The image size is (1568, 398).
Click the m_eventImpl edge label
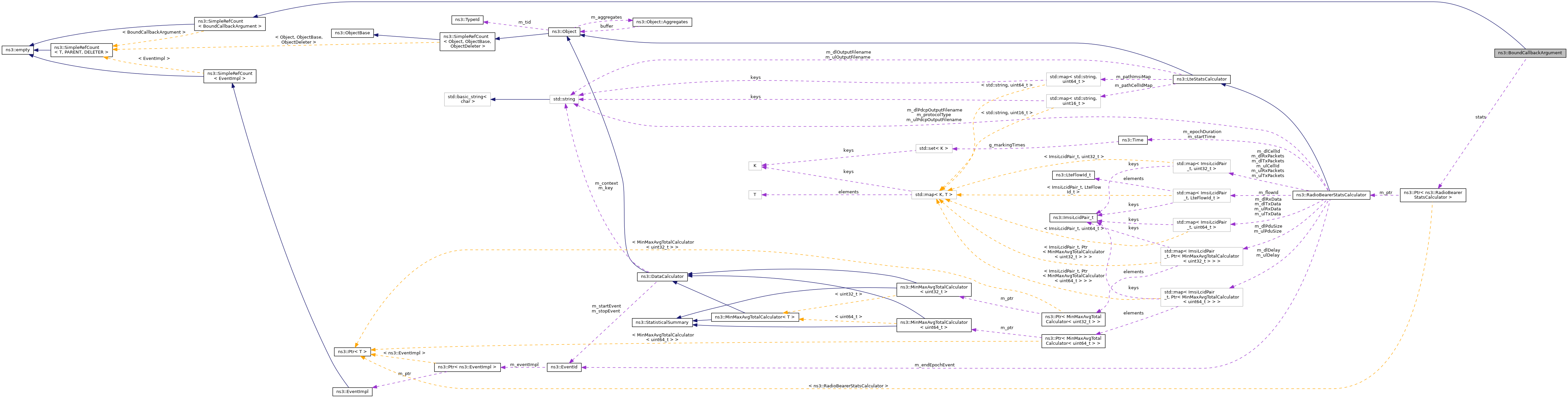point(524,364)
